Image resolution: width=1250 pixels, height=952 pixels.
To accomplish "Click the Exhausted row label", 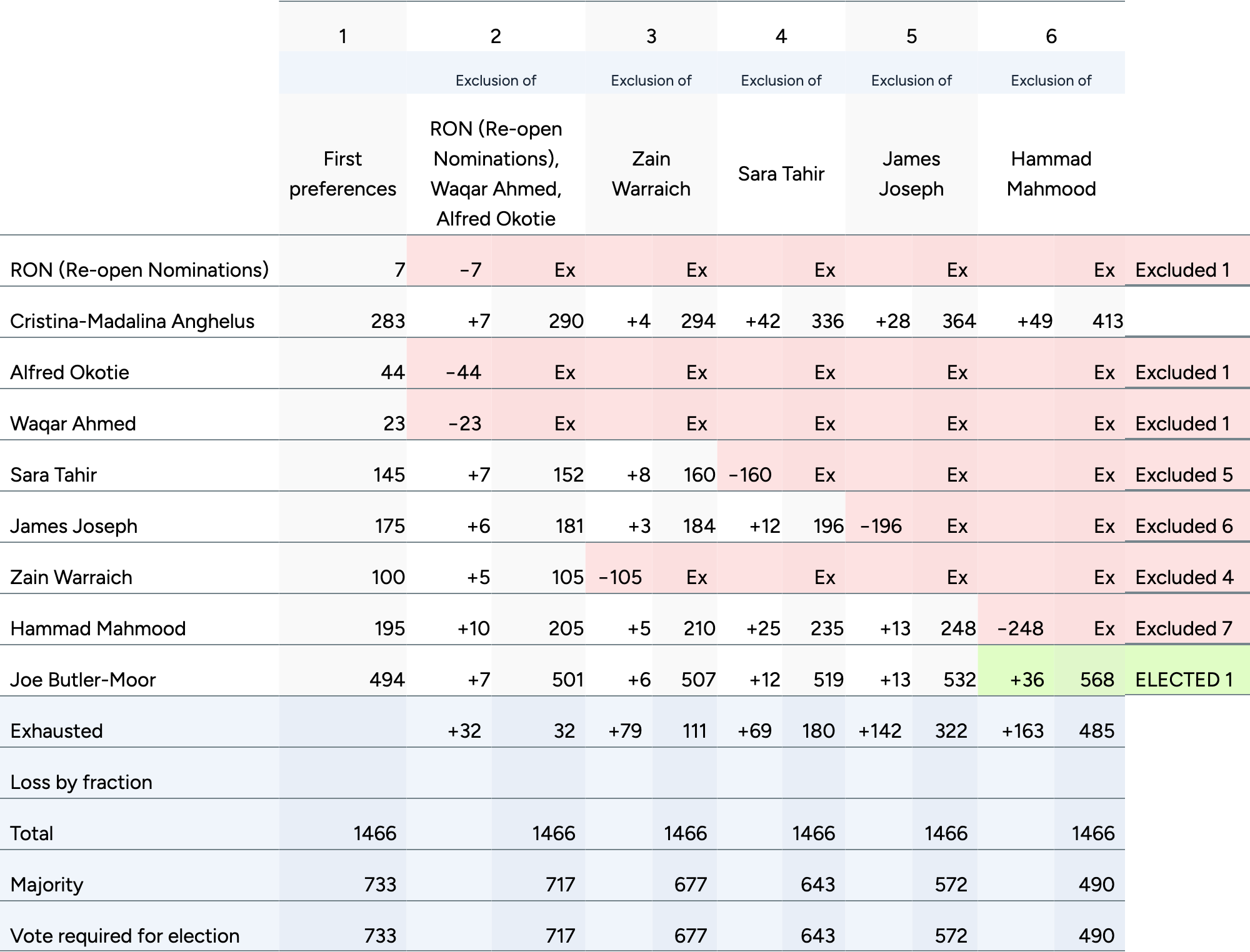I will [x=56, y=730].
